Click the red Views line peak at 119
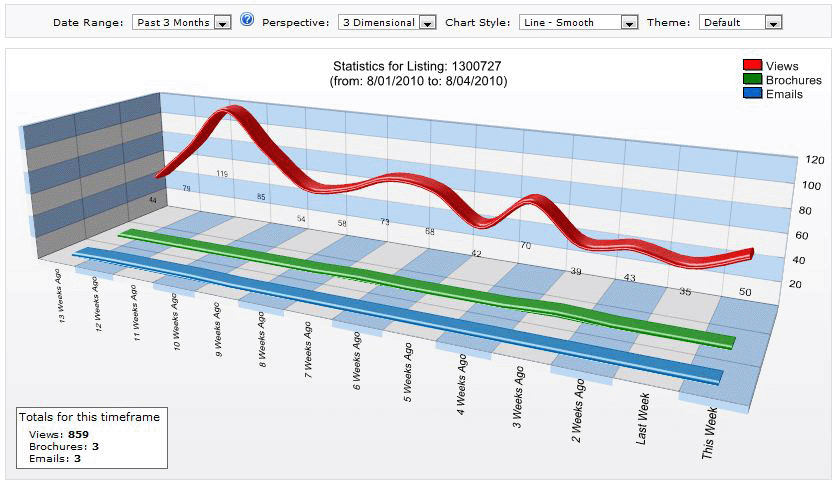Viewport: 836px width, 486px height. tap(233, 113)
